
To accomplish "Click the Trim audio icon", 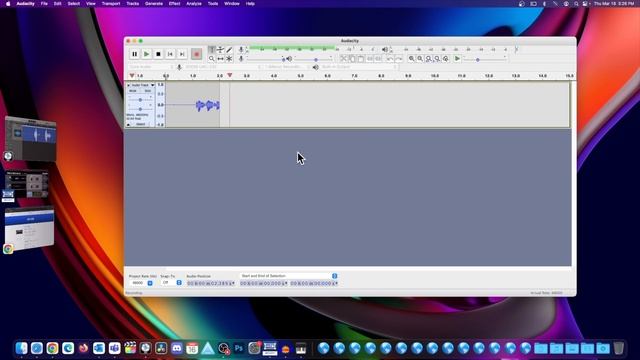I will point(370,59).
